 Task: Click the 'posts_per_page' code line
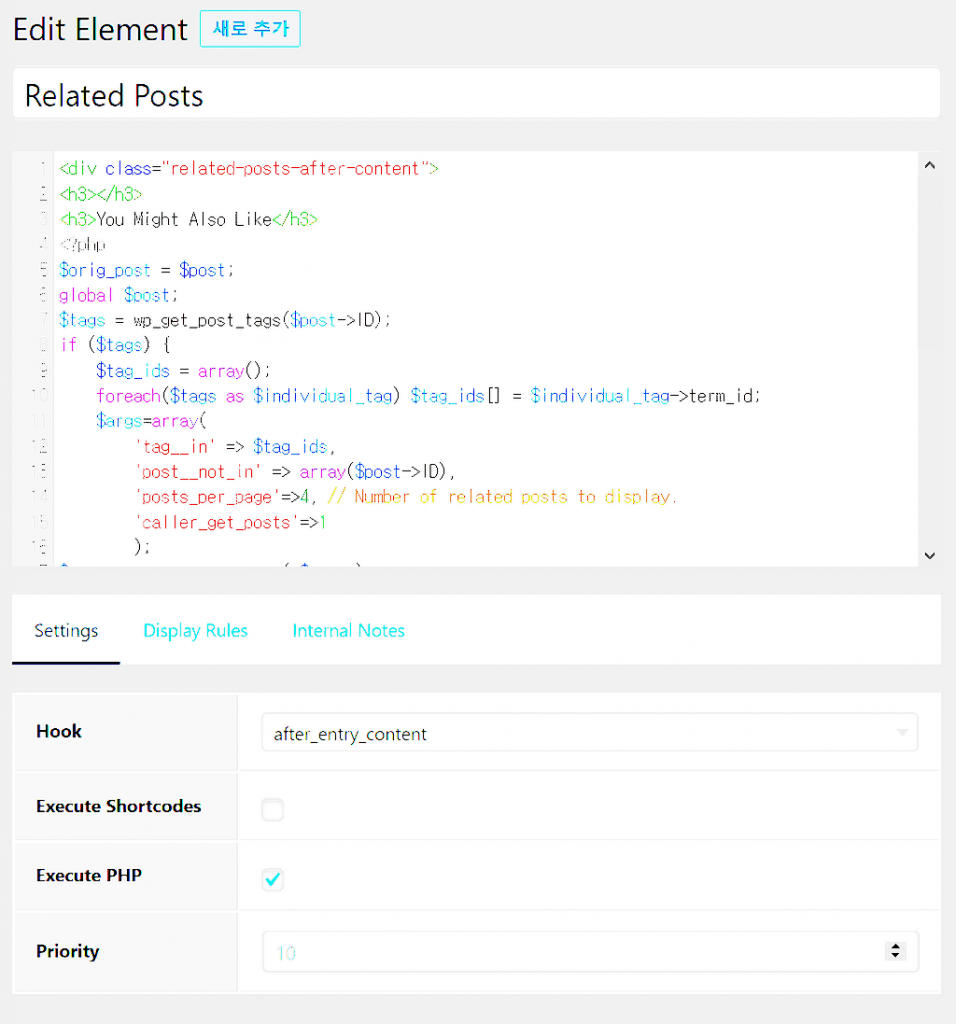pyautogui.click(x=405, y=497)
